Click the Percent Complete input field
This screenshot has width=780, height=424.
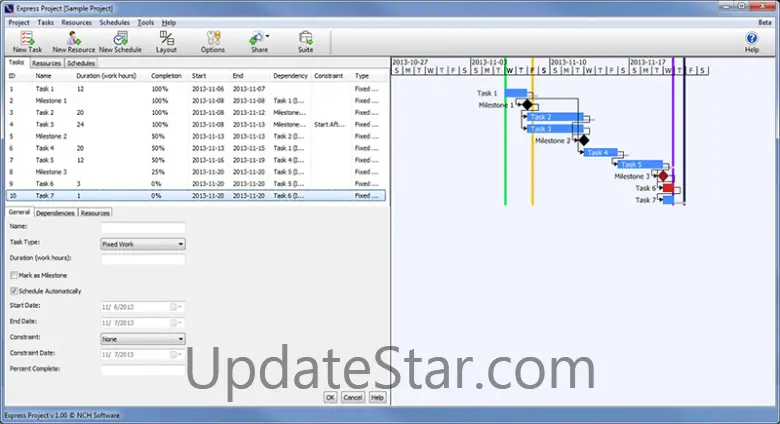click(143, 370)
